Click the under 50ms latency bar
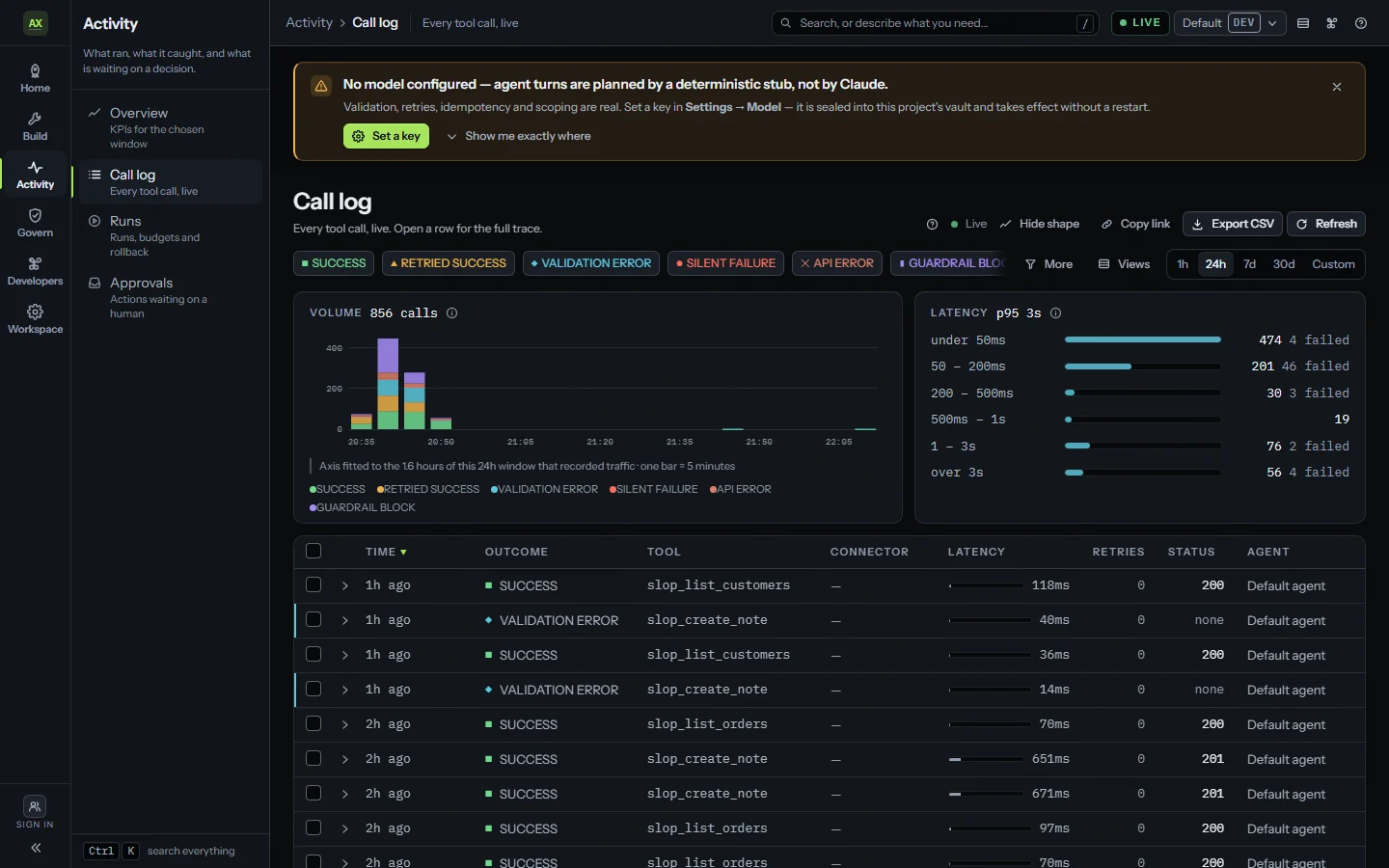The height and width of the screenshot is (868, 1389). point(1142,340)
